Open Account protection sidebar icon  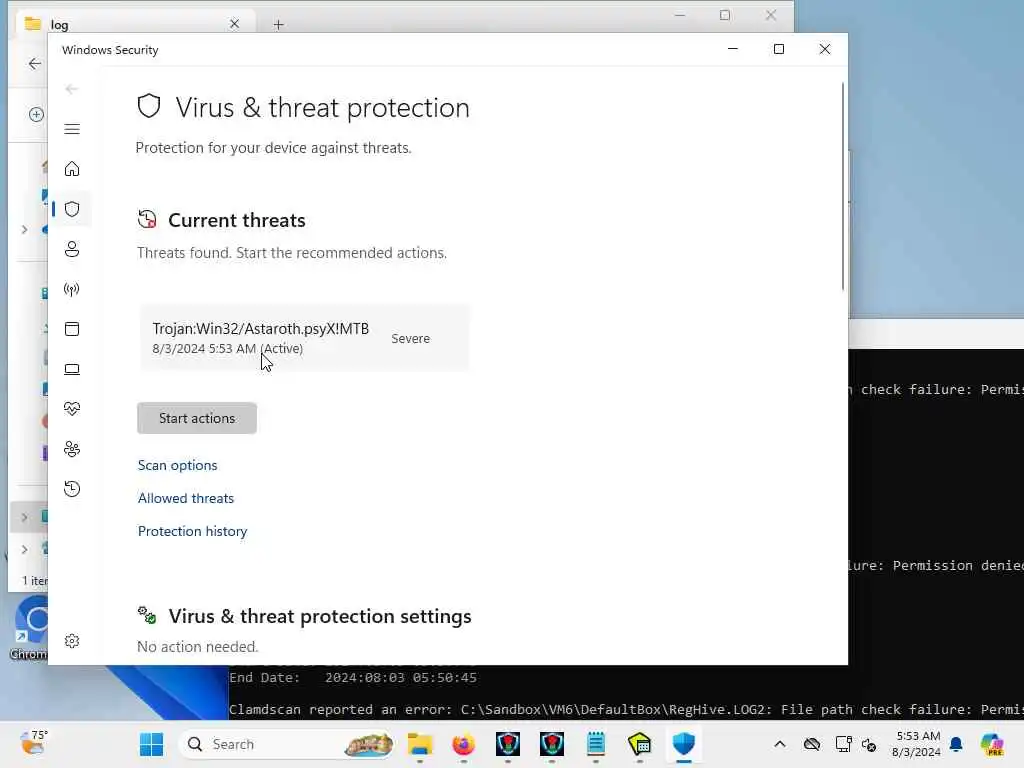(x=72, y=249)
